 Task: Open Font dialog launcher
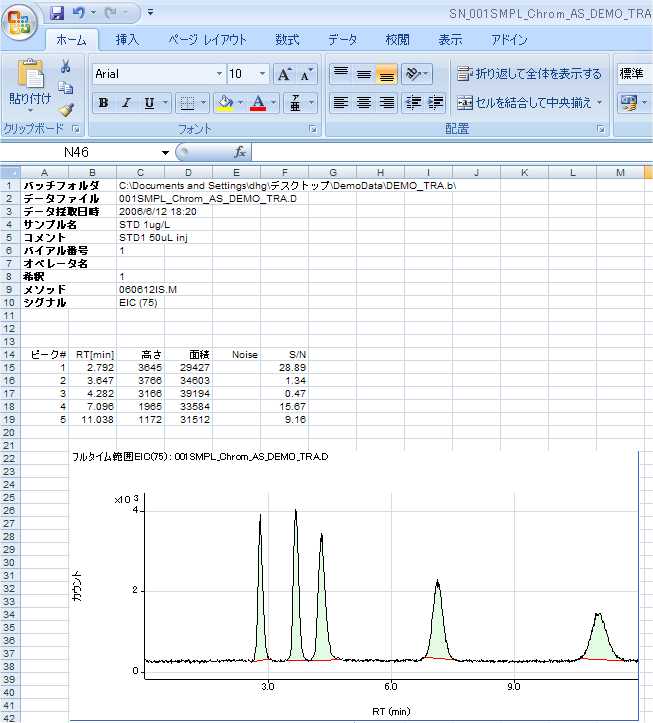pos(313,129)
